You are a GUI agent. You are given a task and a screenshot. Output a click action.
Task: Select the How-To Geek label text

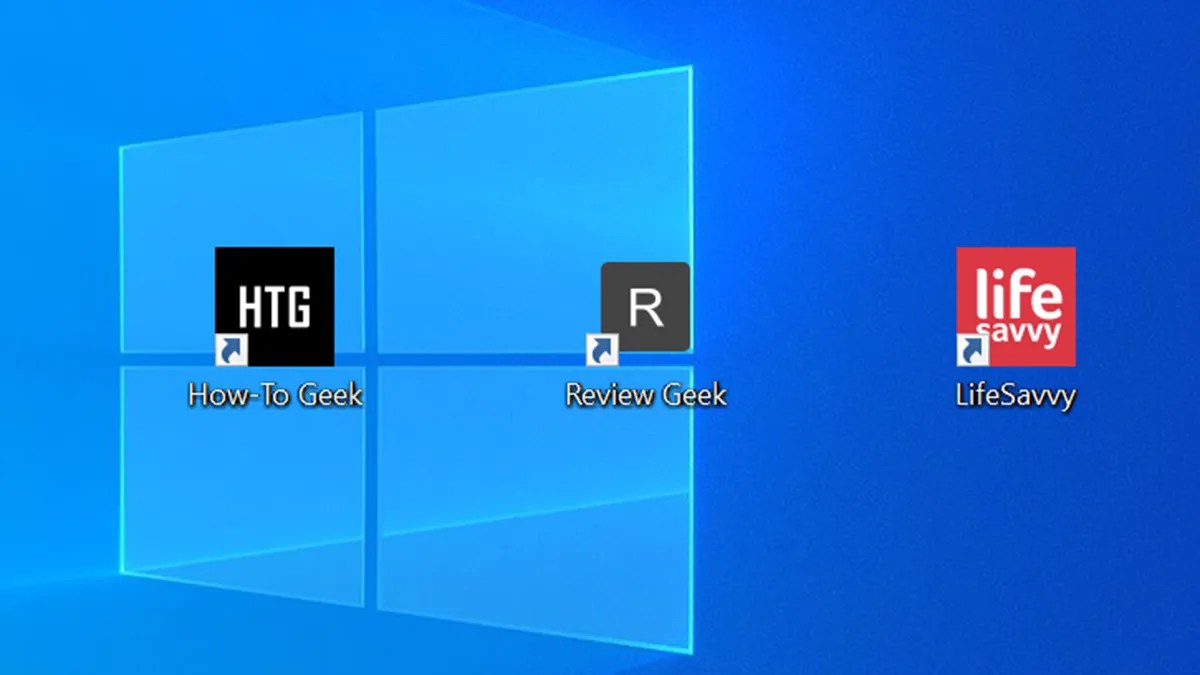[277, 394]
